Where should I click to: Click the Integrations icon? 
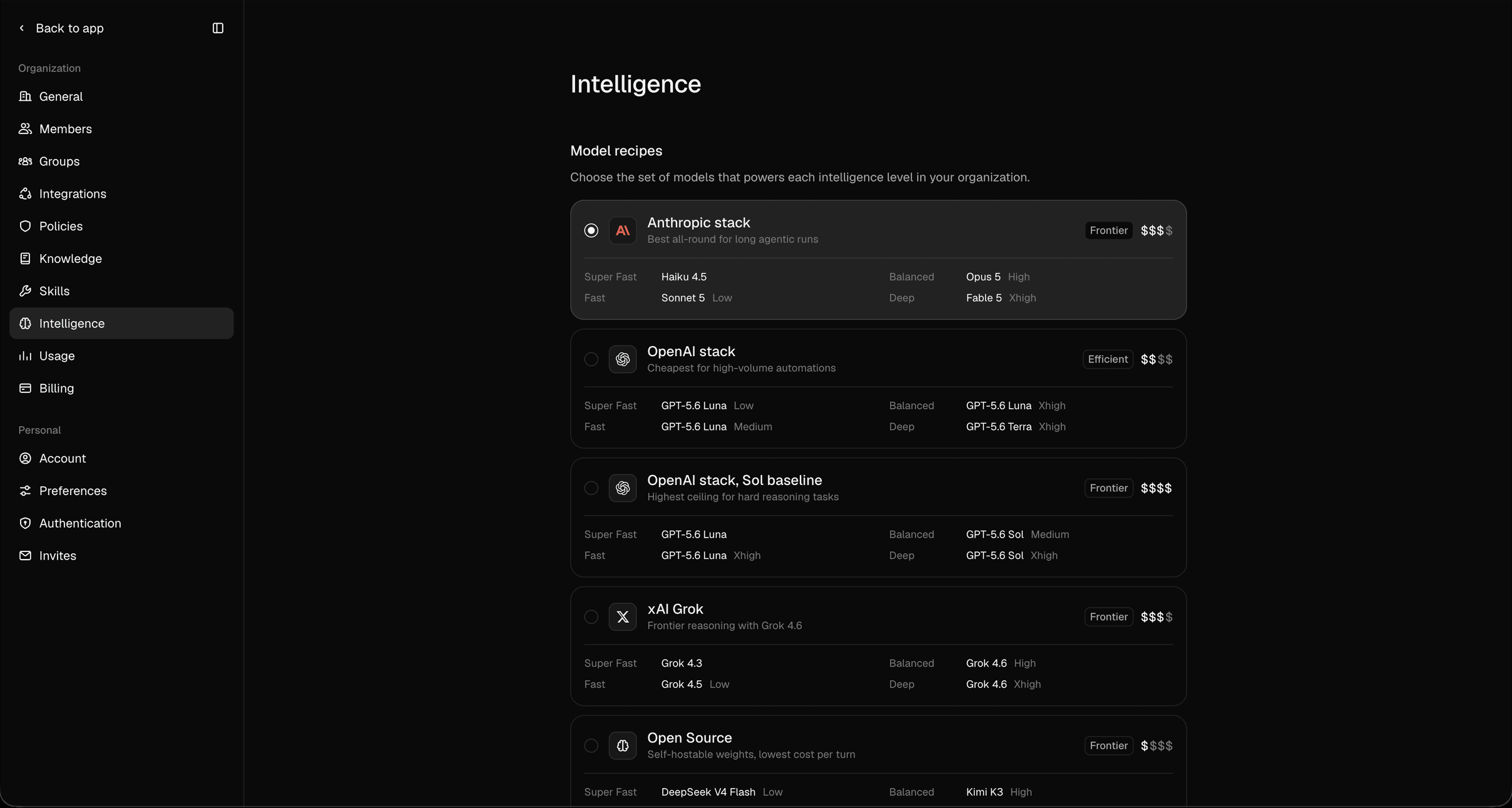tap(25, 194)
